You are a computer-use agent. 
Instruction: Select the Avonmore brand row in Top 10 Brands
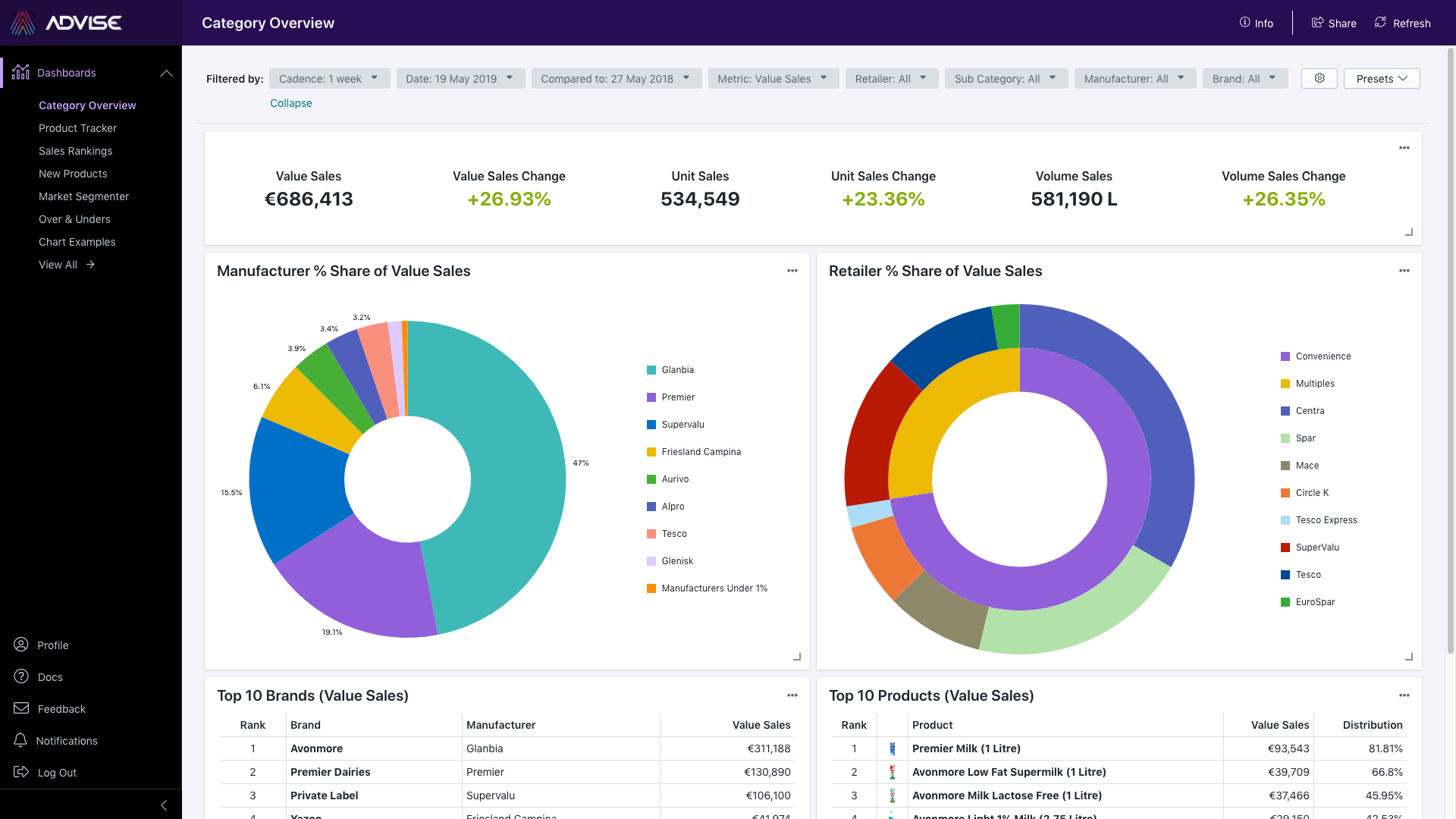click(316, 748)
